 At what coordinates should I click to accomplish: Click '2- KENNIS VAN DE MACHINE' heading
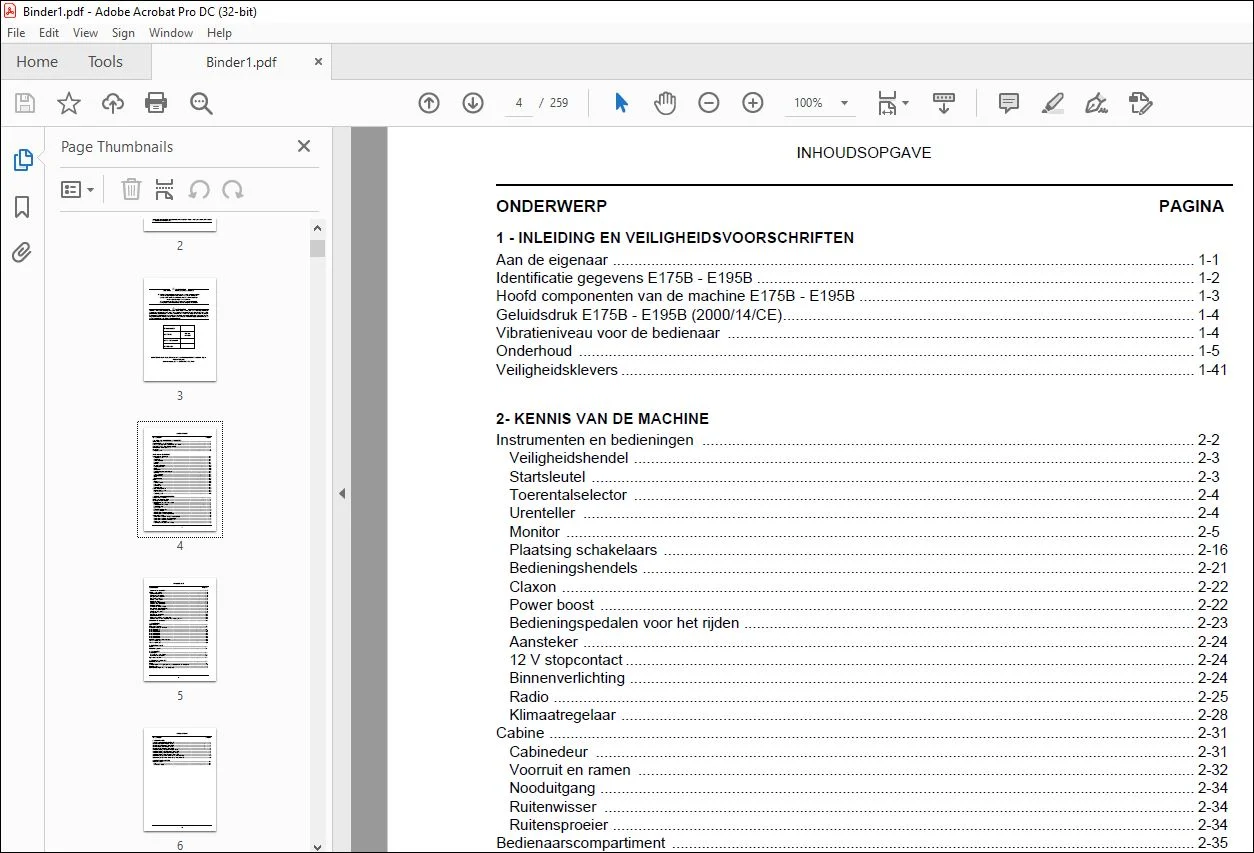[602, 419]
